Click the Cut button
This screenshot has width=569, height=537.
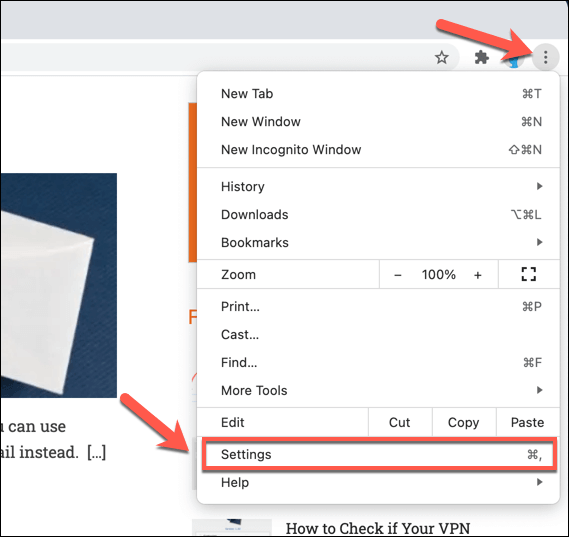400,422
